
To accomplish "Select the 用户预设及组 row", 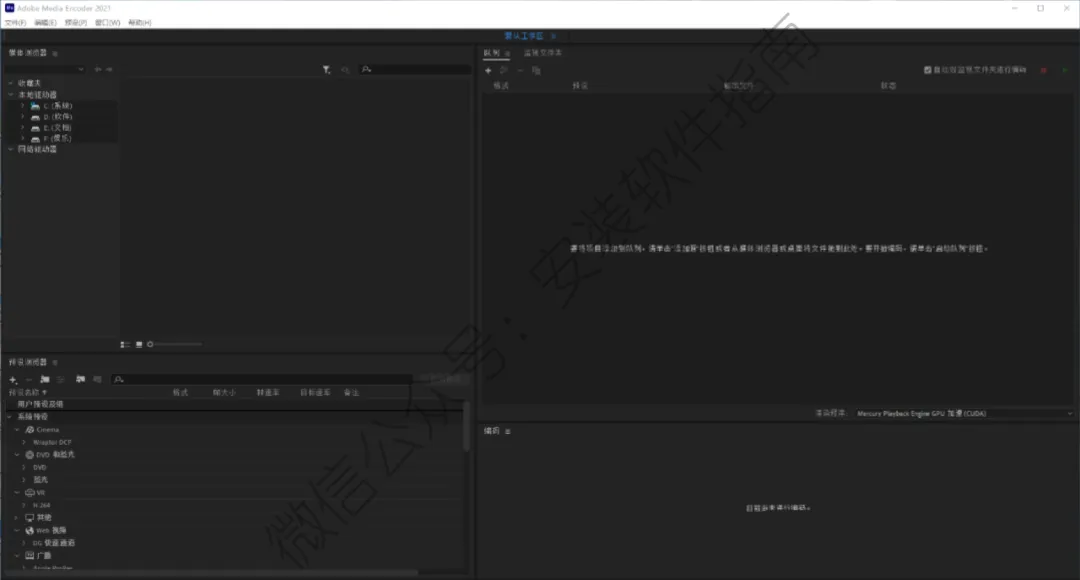I will [234, 404].
